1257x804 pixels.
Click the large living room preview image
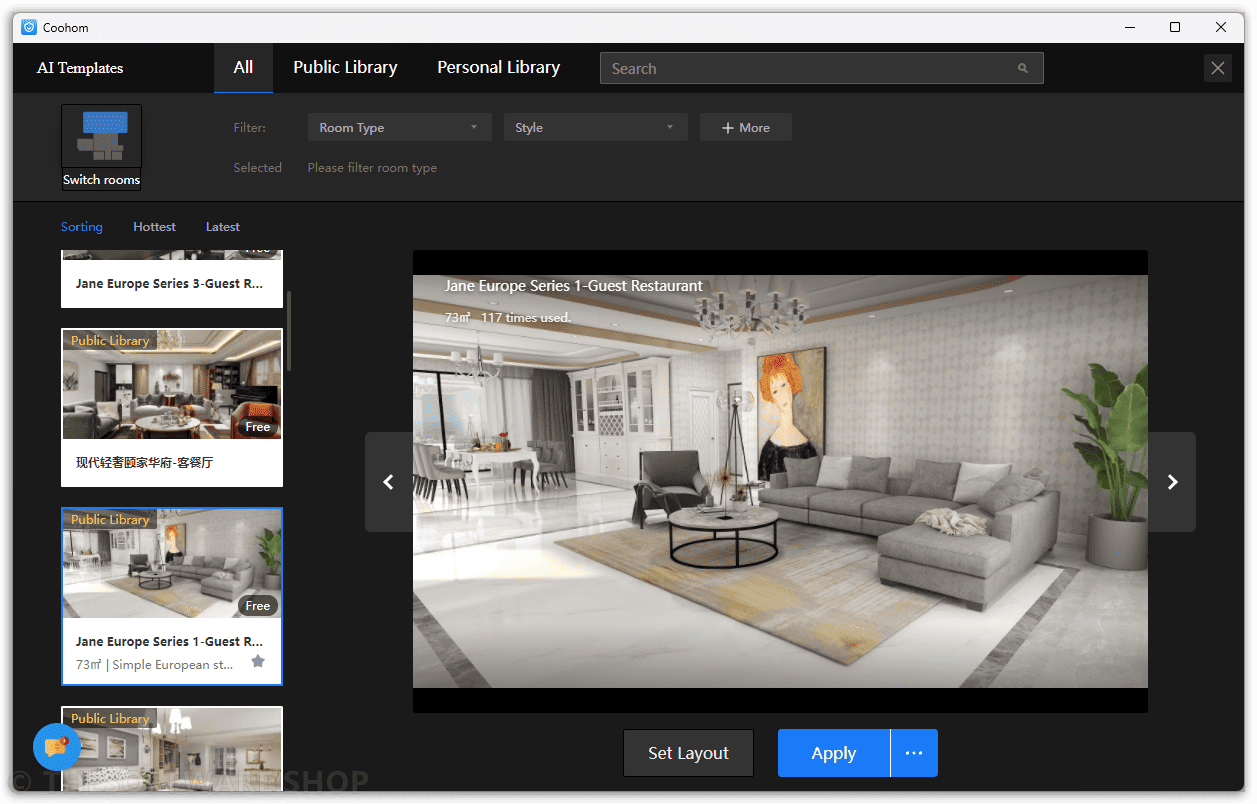[780, 481]
